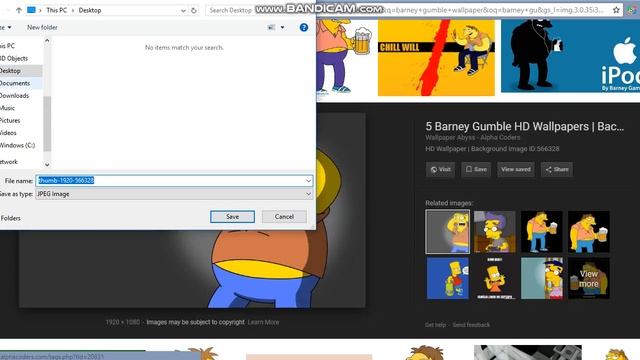Open the help icon in the Save dialog

point(304,27)
